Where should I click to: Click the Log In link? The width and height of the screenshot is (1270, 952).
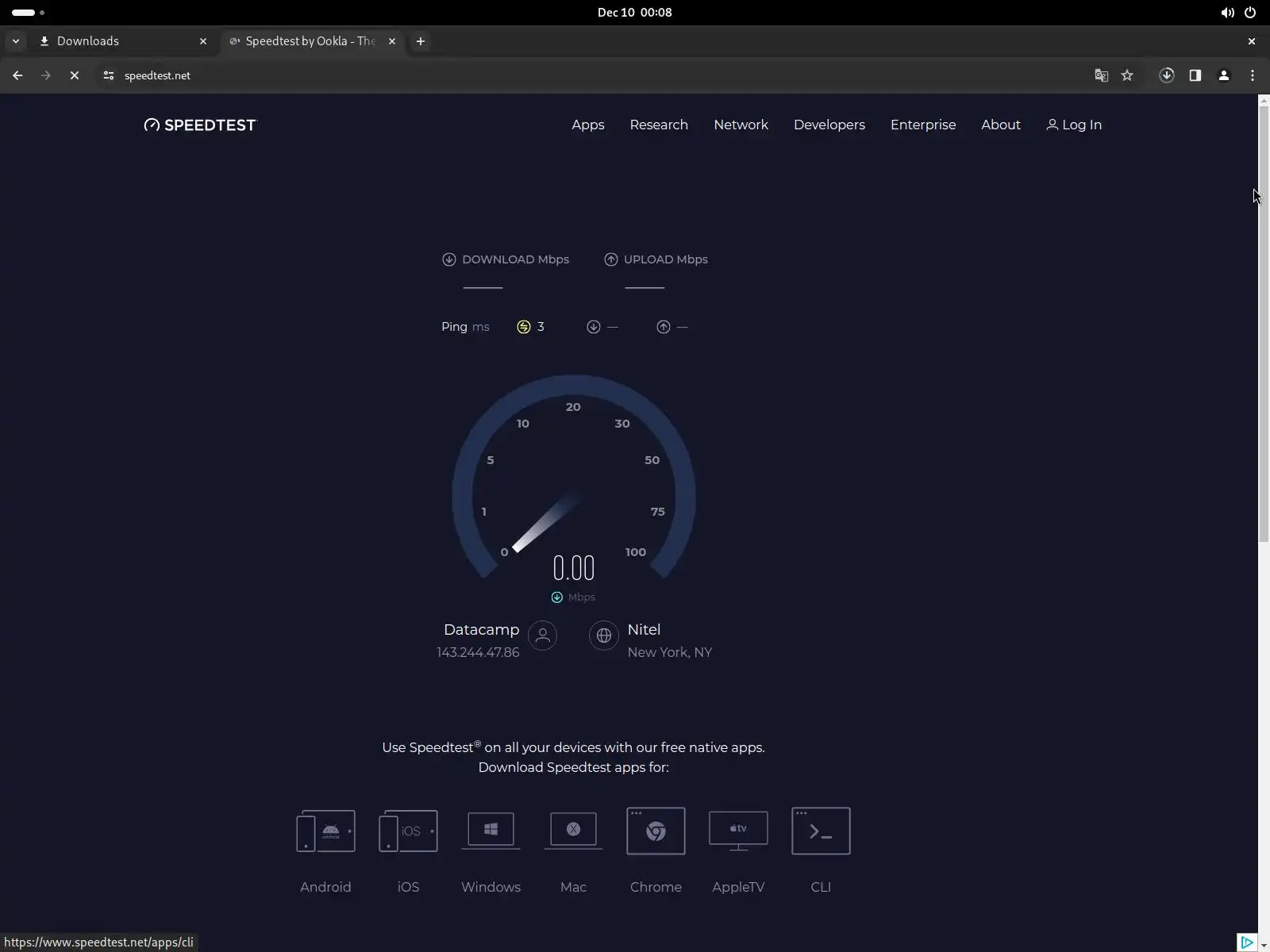coord(1074,125)
